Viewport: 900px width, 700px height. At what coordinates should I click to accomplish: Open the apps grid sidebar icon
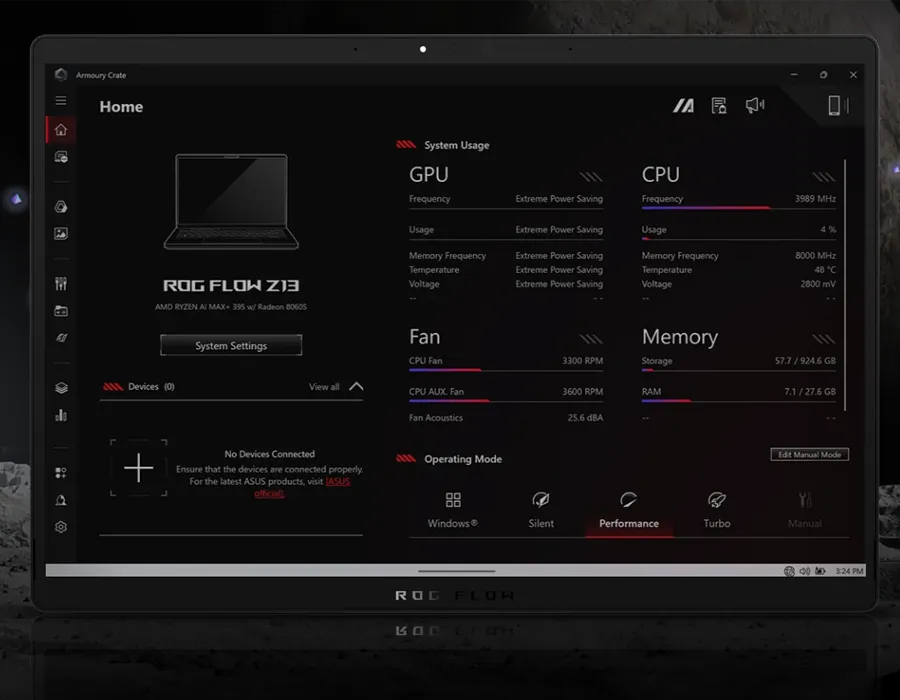[x=61, y=472]
